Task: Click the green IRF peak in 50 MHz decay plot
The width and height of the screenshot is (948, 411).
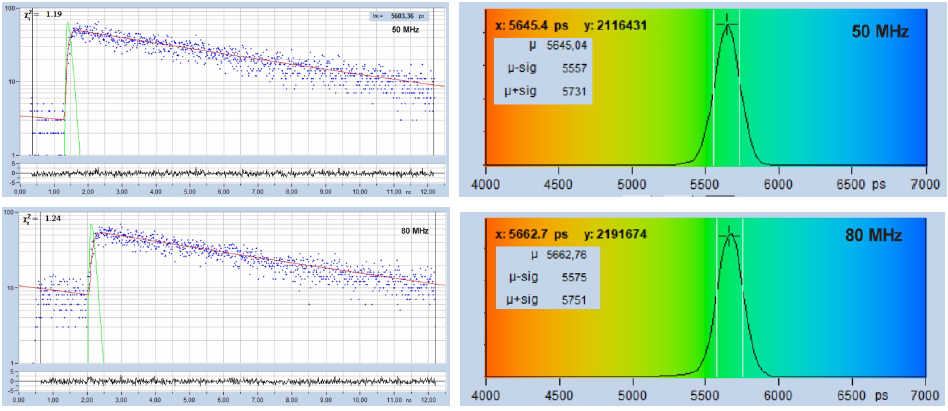Action: pos(69,32)
